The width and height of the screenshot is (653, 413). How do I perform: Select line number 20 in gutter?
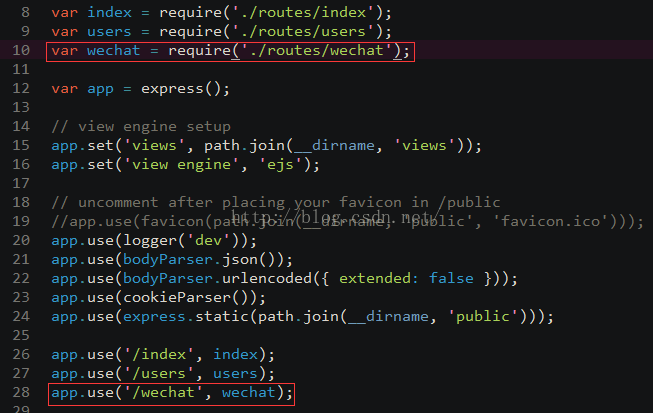(x=21, y=240)
